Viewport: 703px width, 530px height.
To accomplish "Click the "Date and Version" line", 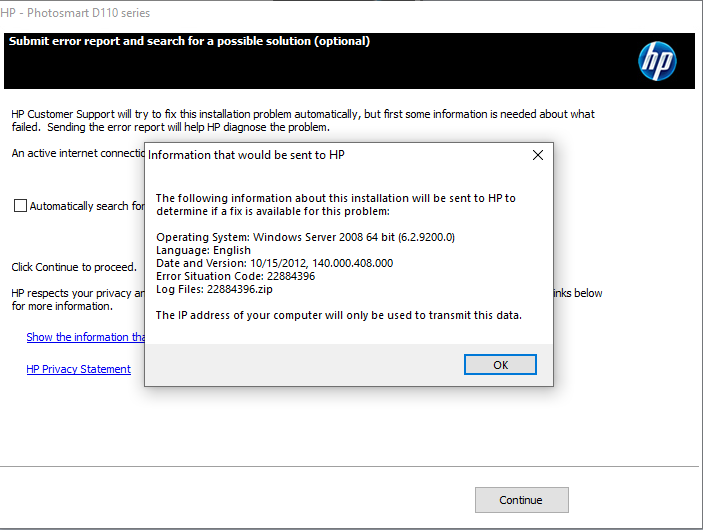I will (x=274, y=263).
